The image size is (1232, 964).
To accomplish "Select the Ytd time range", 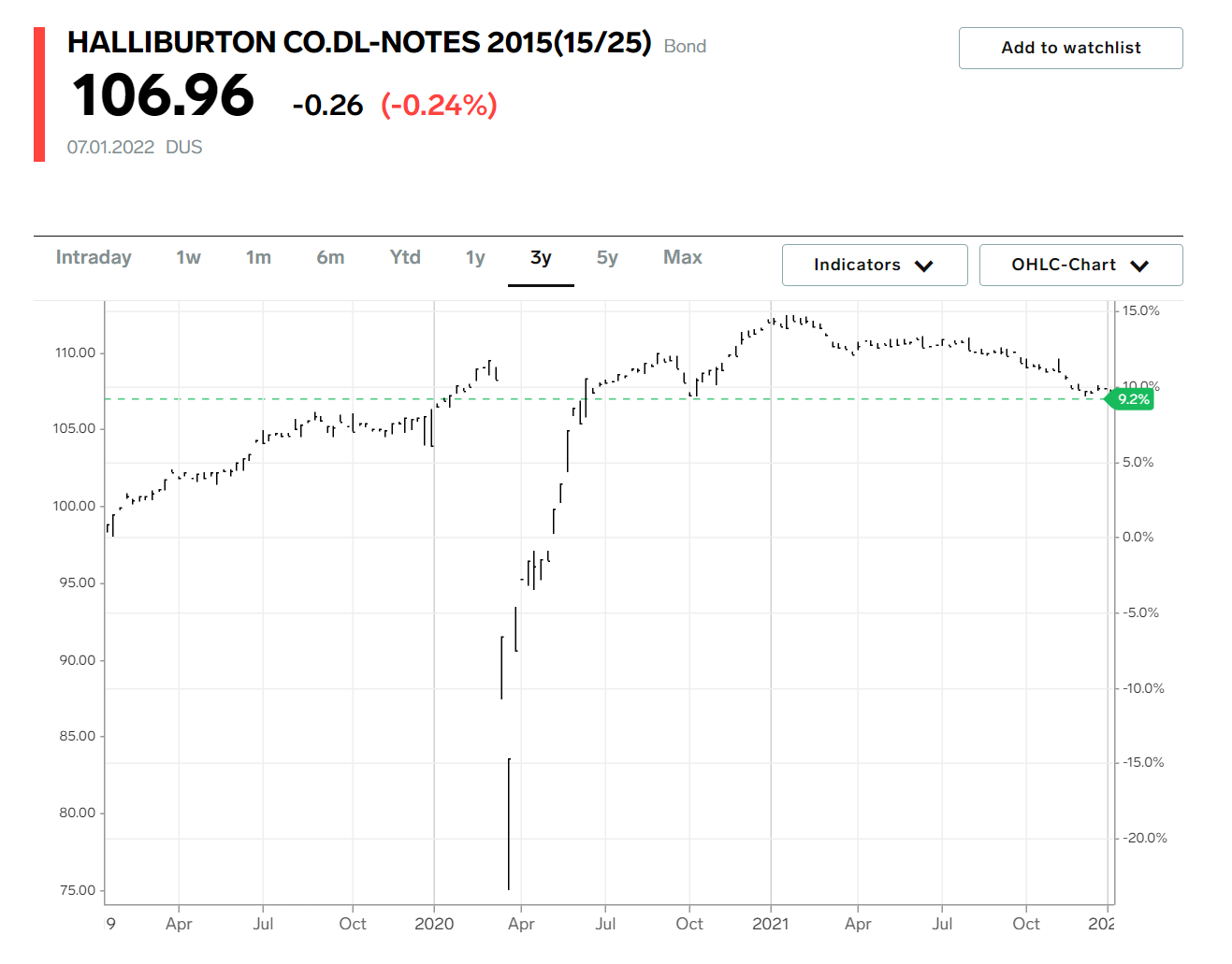I will pos(405,257).
